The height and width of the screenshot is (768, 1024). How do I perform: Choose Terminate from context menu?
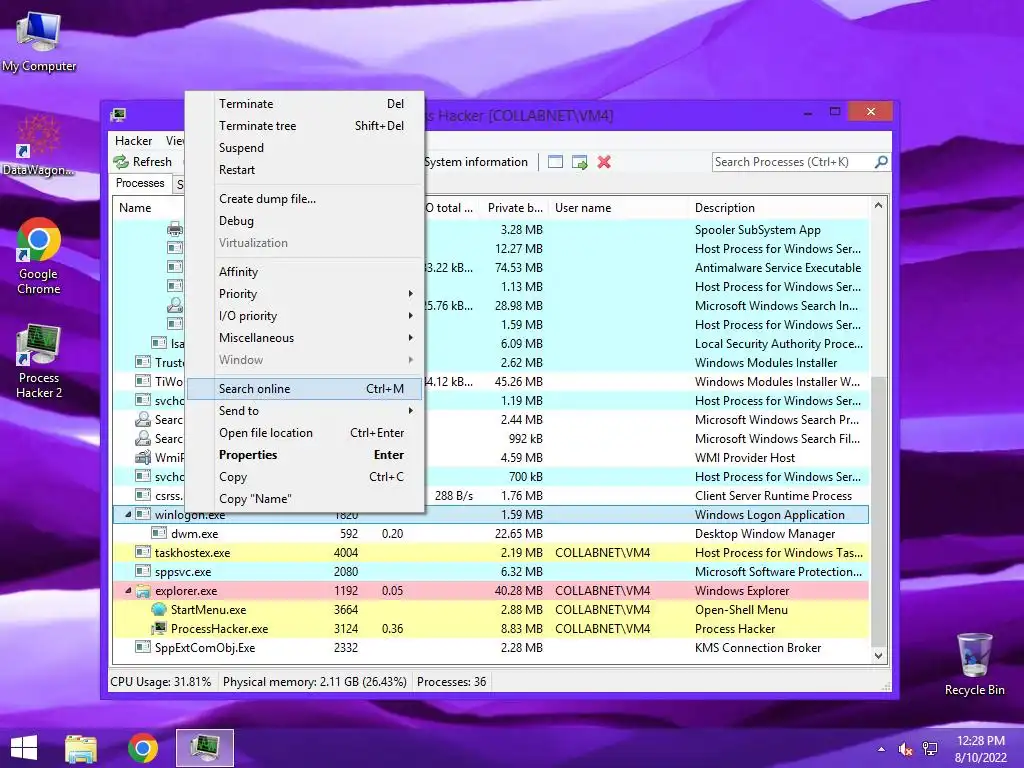click(x=304, y=104)
